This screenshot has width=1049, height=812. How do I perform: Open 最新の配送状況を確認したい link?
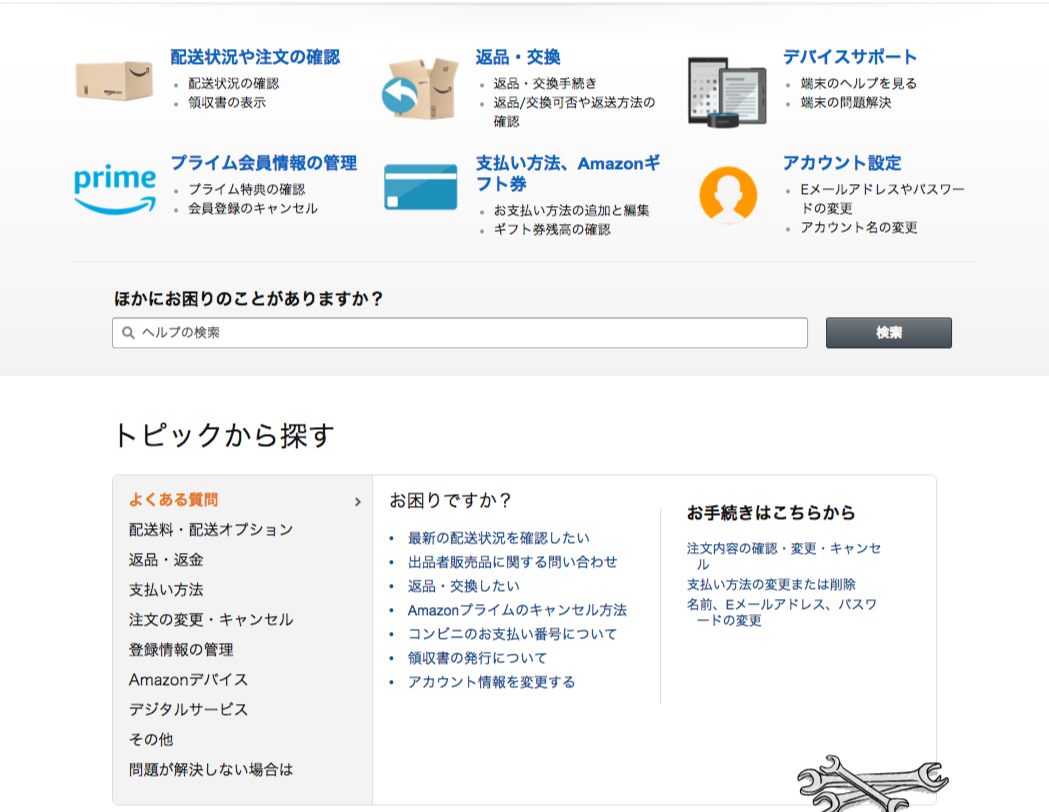point(499,538)
